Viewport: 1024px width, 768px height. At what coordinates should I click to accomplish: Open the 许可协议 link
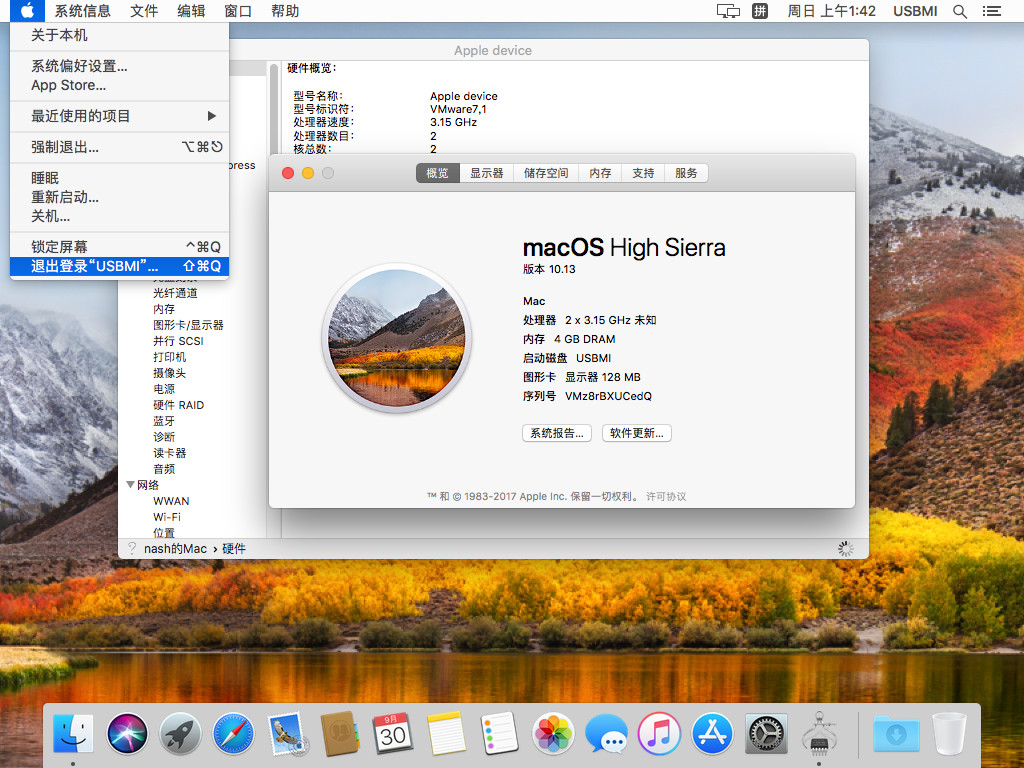coord(666,496)
